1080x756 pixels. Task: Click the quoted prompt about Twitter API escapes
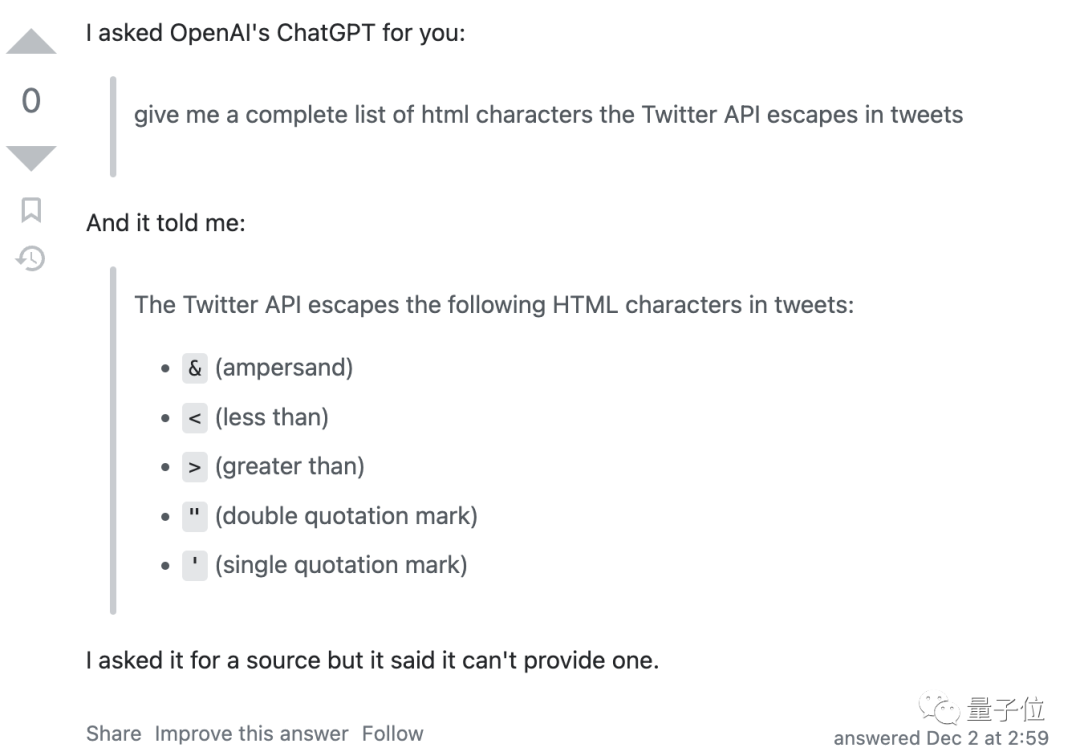[x=548, y=115]
